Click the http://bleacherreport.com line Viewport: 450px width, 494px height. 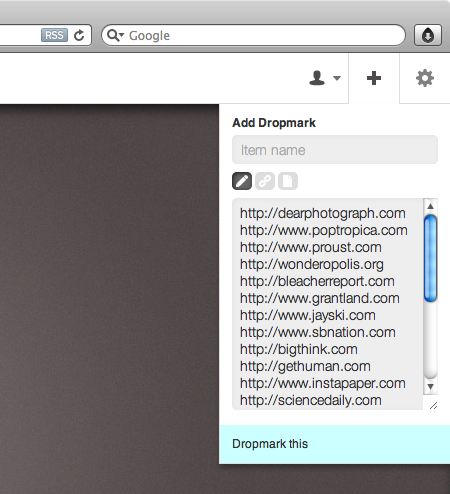coord(317,281)
